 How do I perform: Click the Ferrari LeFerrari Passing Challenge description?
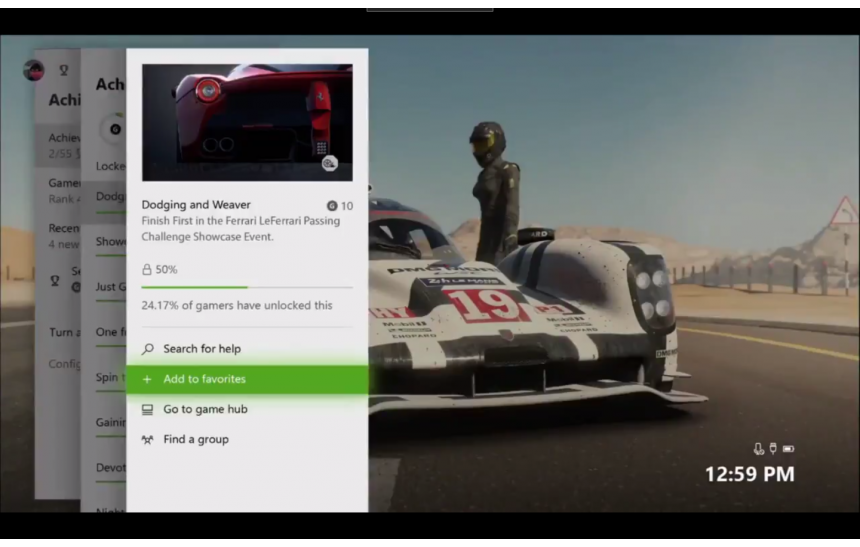(241, 229)
